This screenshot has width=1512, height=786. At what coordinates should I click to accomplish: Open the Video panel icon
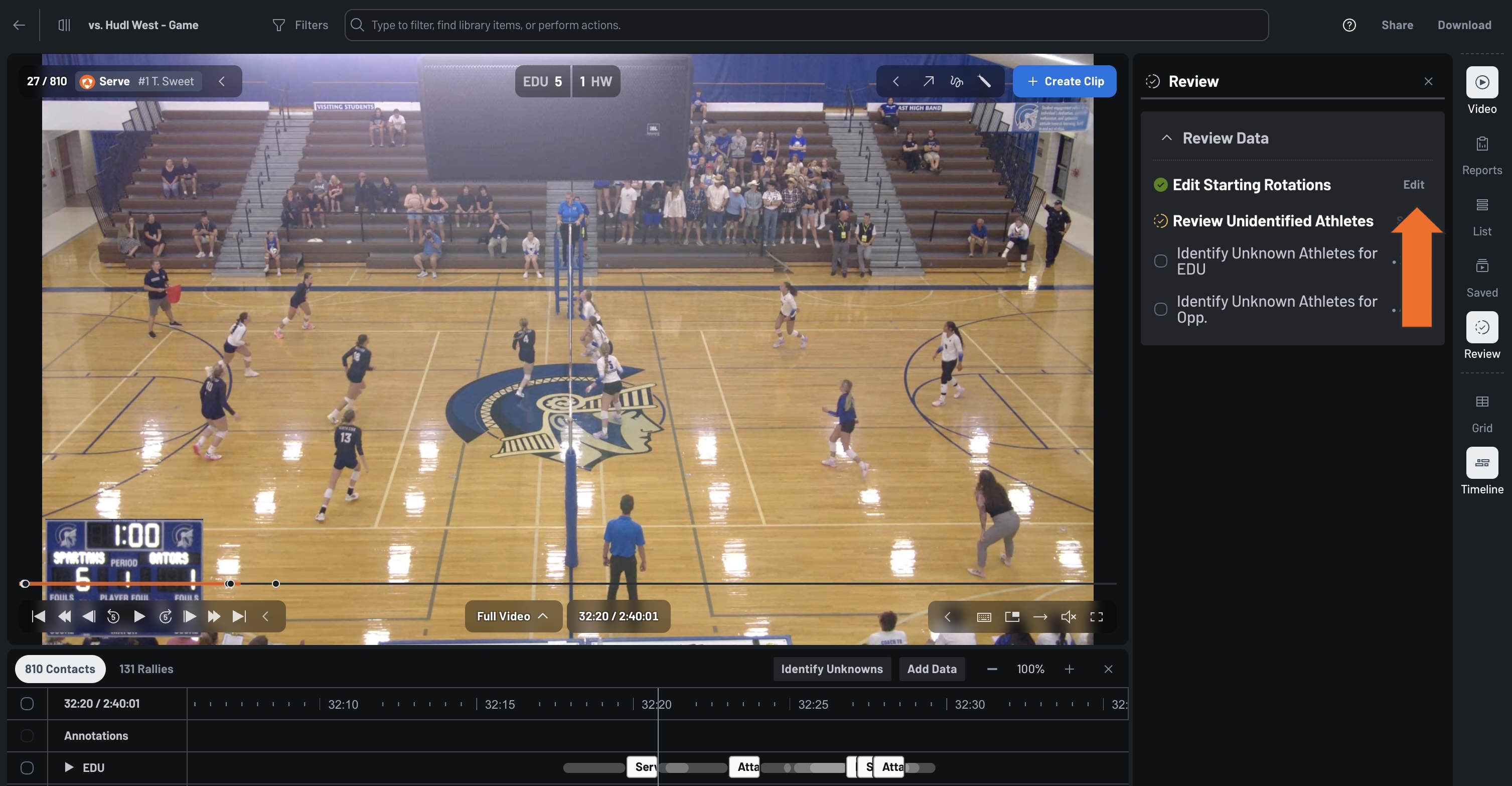coord(1481,82)
